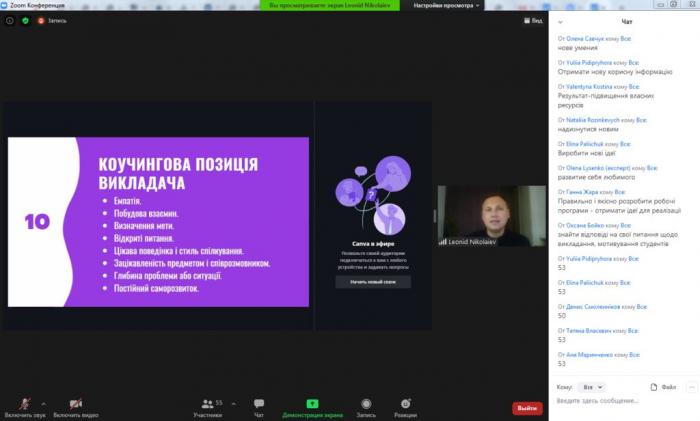
Task: Click the Начать новый сеанс button
Action: (x=372, y=281)
